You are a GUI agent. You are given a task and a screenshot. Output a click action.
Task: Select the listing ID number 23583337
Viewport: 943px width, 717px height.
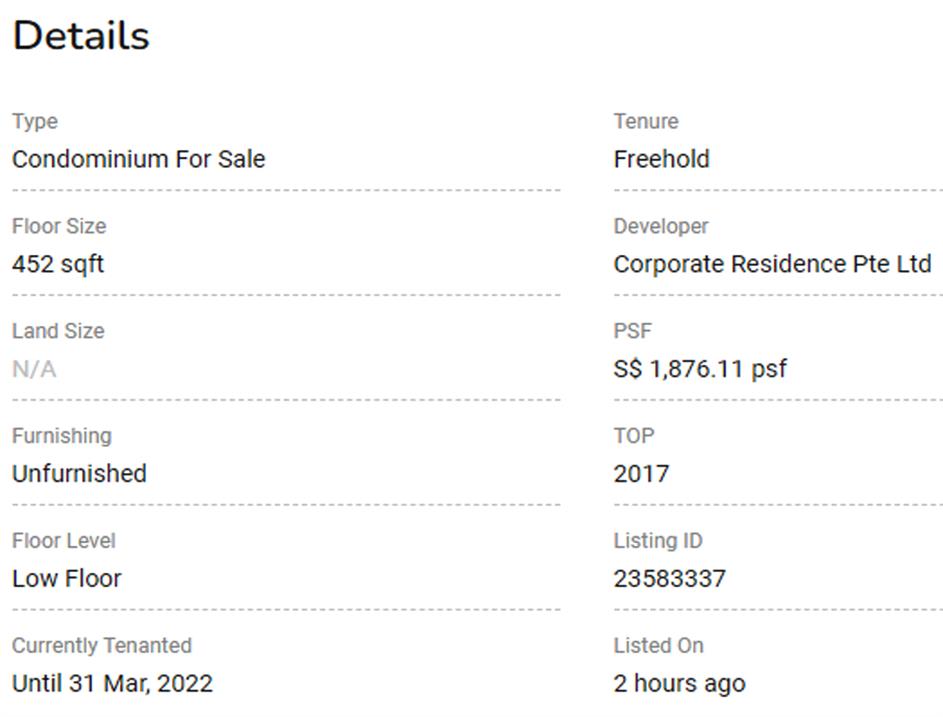pyautogui.click(x=669, y=578)
